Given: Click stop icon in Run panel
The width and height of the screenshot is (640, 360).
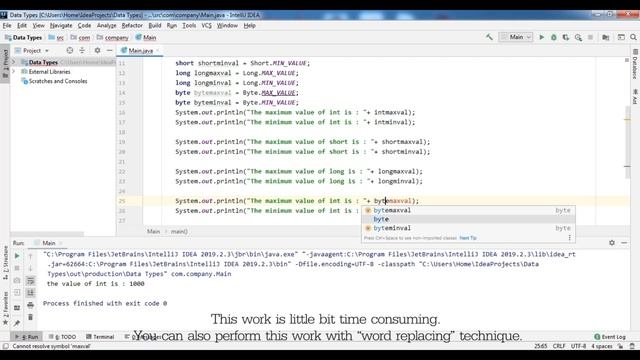Looking at the screenshot, I should (17, 268).
